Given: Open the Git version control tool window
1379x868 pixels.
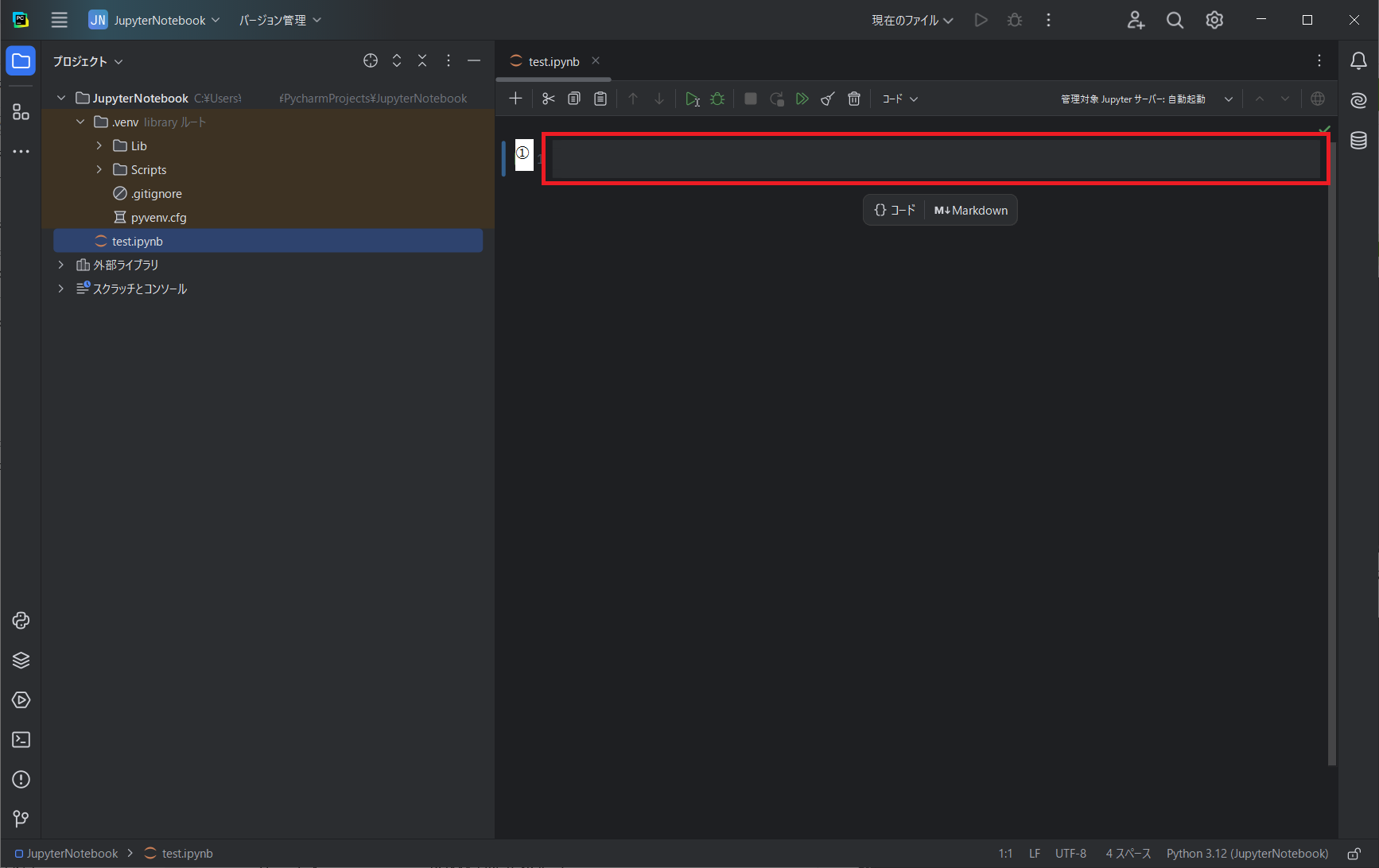Looking at the screenshot, I should pos(21,819).
